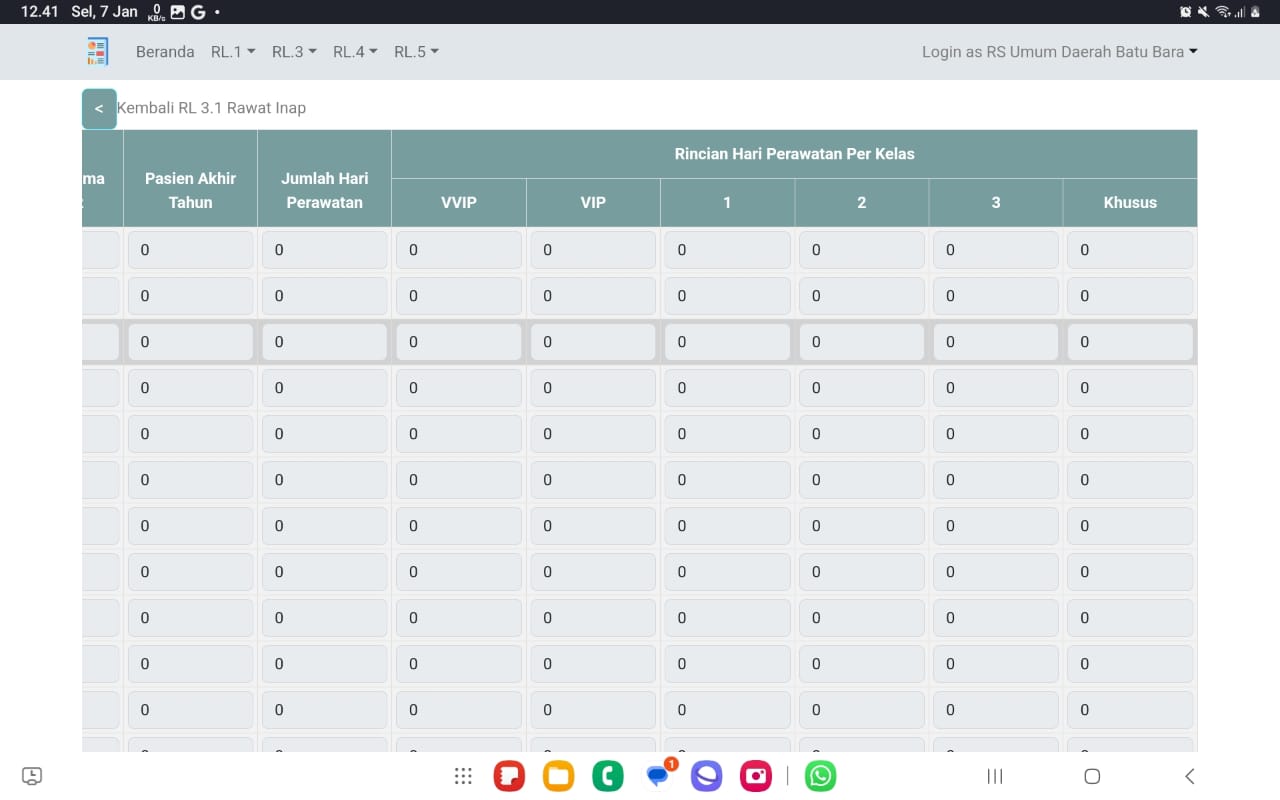The width and height of the screenshot is (1280, 800).
Task: Open the yellow My Files folder app
Action: pyautogui.click(x=559, y=776)
